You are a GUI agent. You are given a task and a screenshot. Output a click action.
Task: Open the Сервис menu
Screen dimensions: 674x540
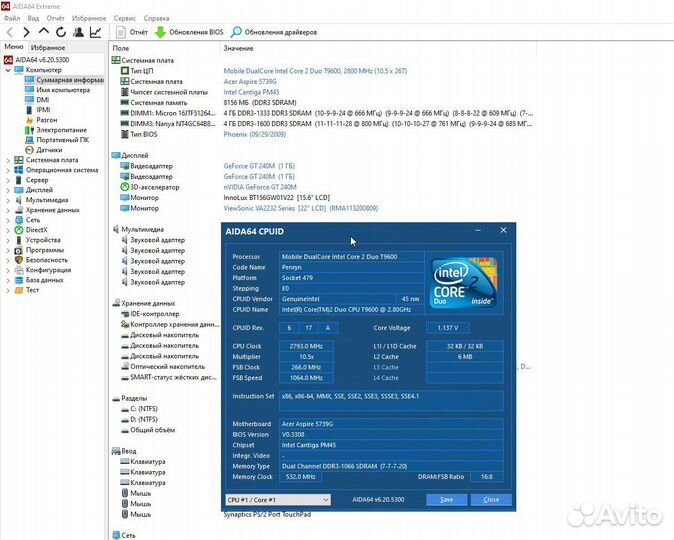(x=125, y=18)
